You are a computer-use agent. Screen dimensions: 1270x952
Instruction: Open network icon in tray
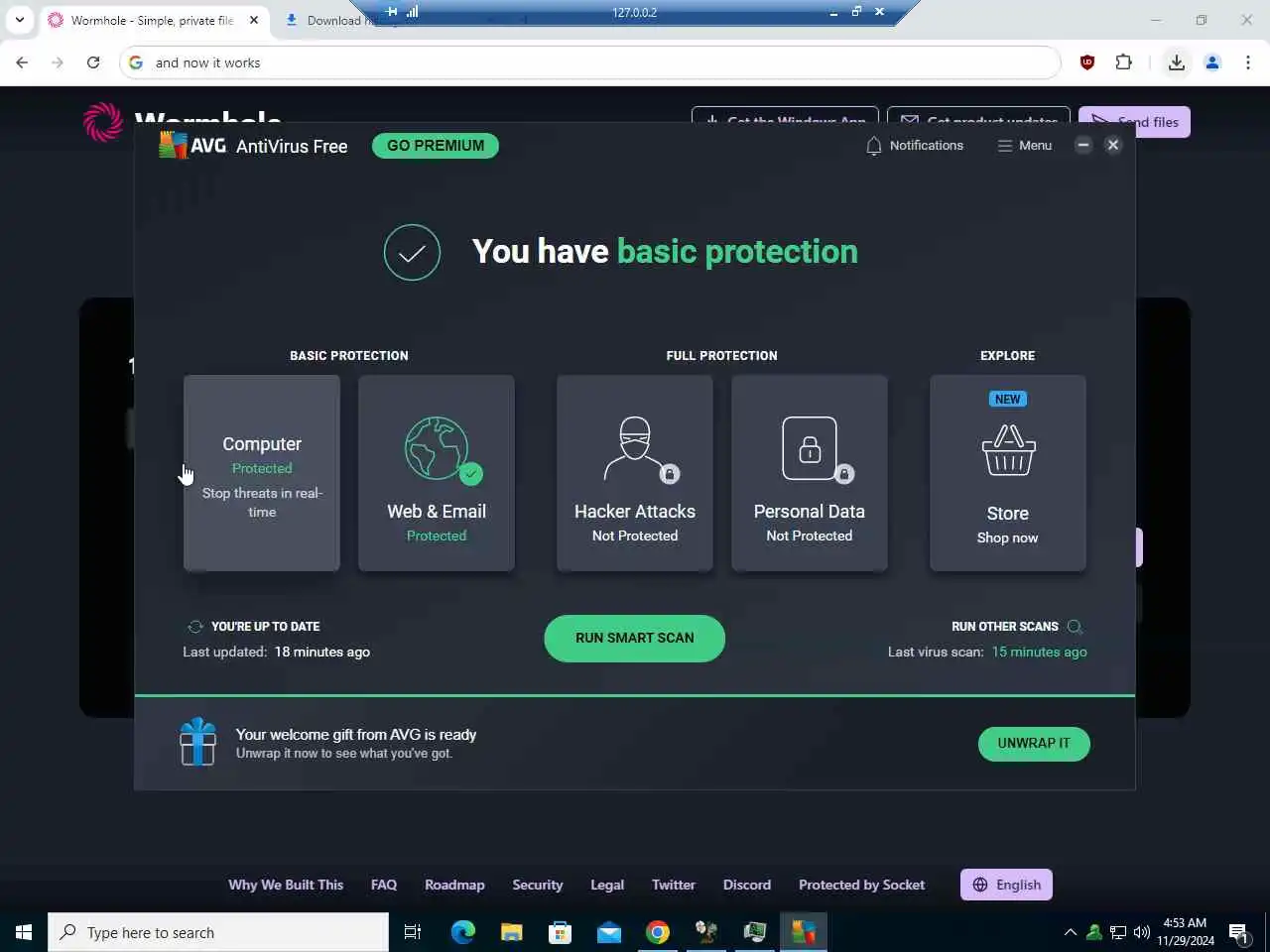(x=1118, y=932)
